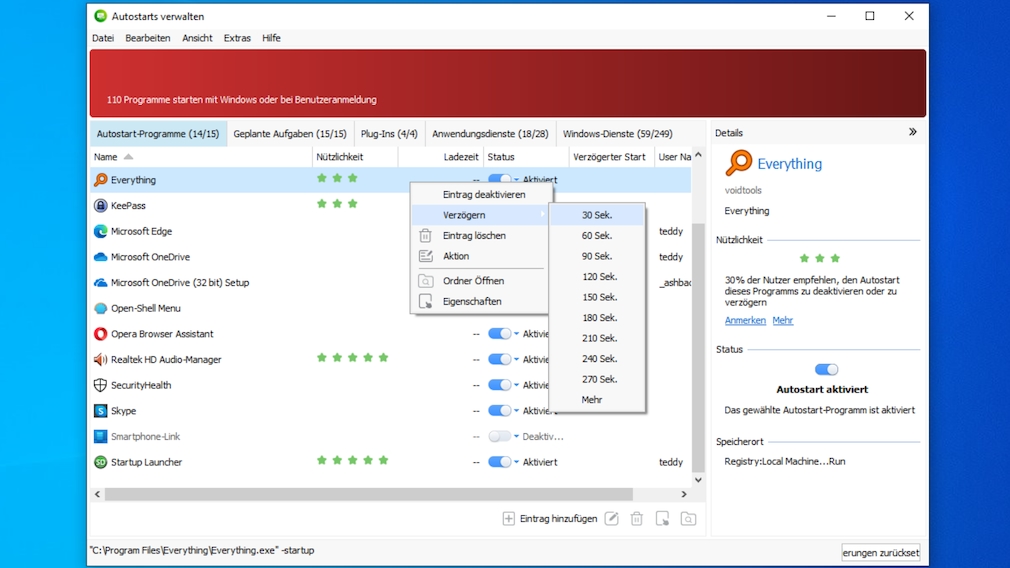The height and width of the screenshot is (568, 1010).
Task: Click the horizontal scrollbar thumb
Action: click(368, 494)
